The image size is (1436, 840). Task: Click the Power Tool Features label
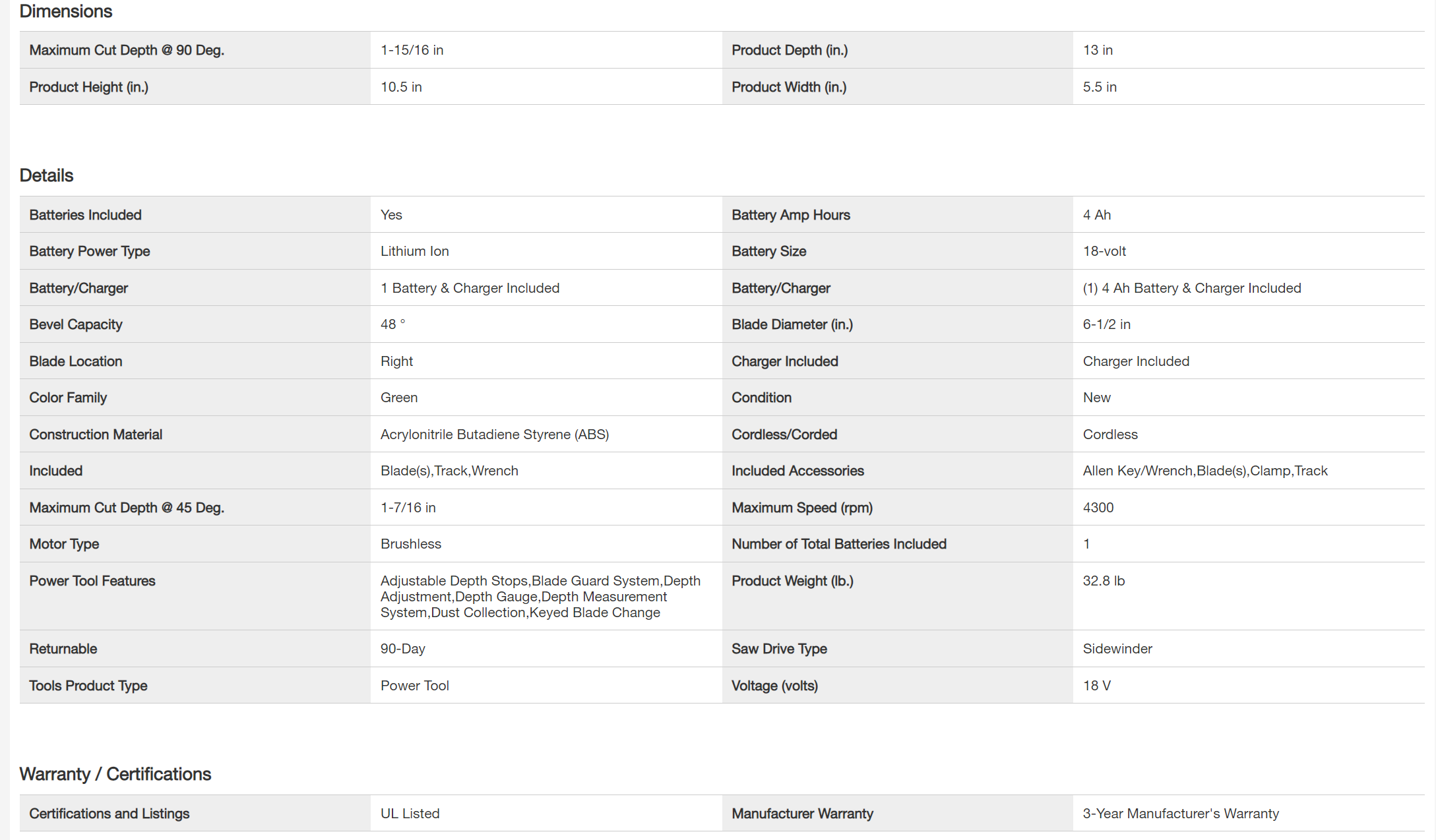[x=92, y=581]
